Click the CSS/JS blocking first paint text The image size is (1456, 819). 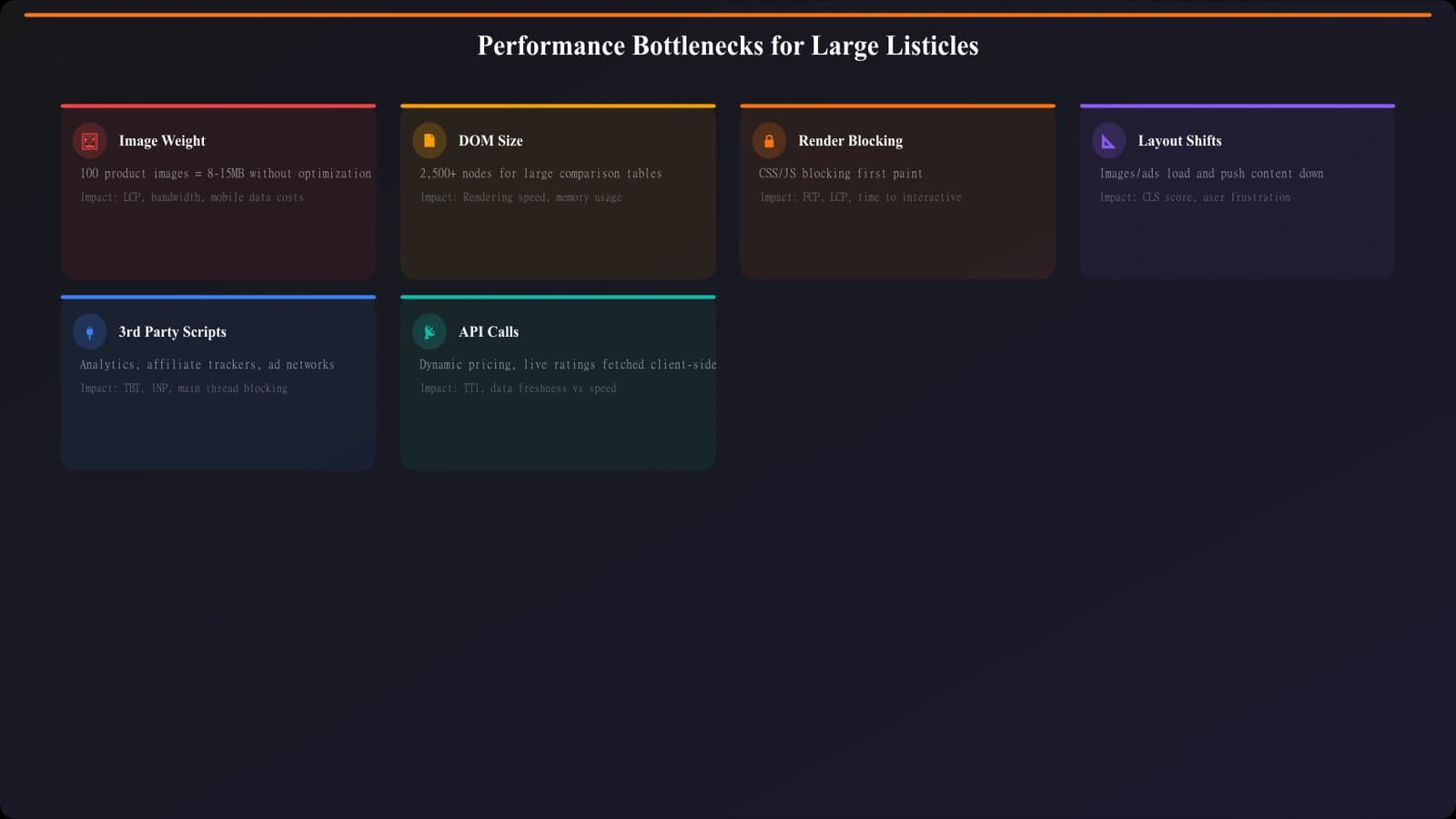(x=839, y=173)
